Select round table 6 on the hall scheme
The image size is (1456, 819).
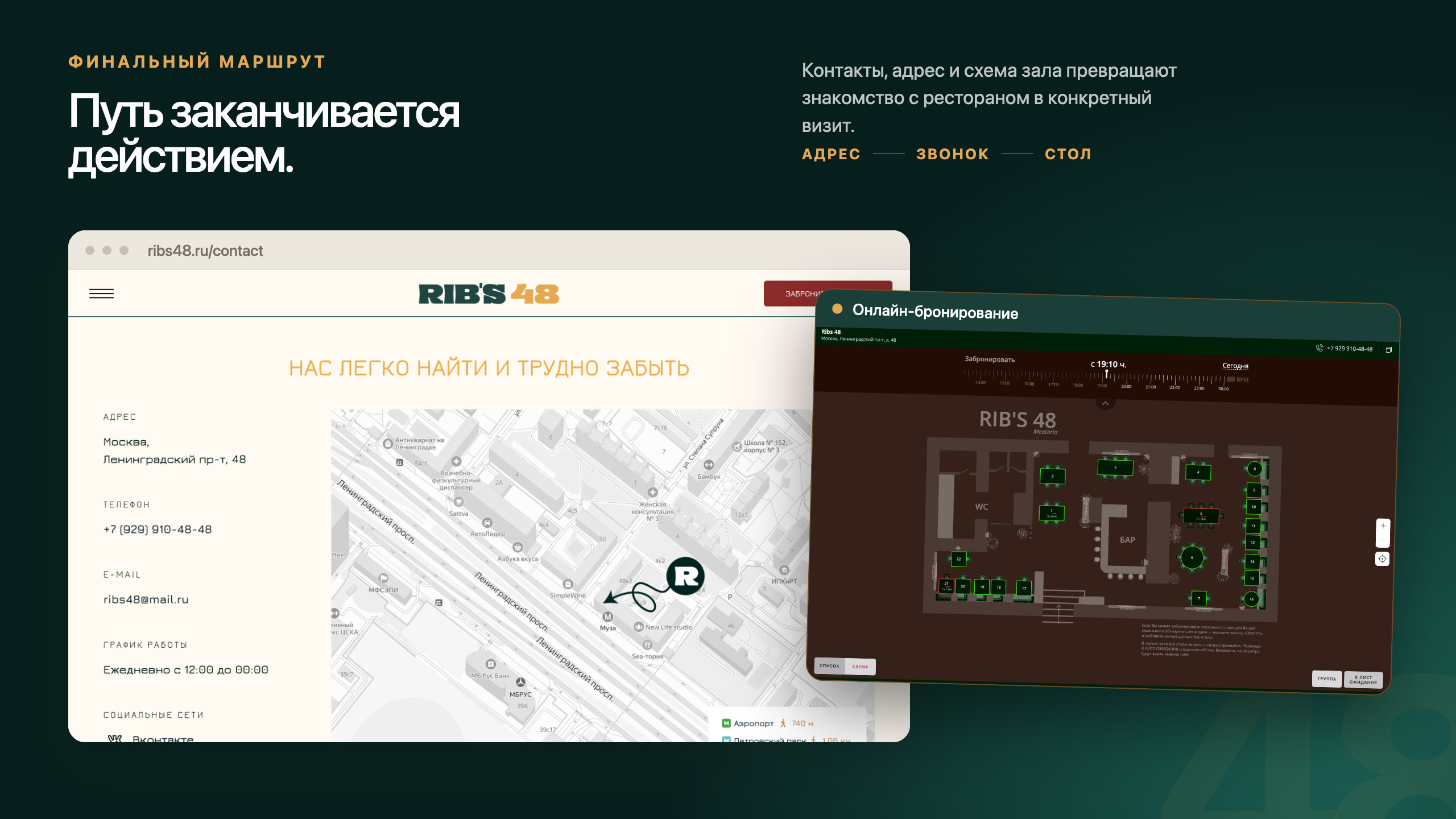[x=1192, y=557]
